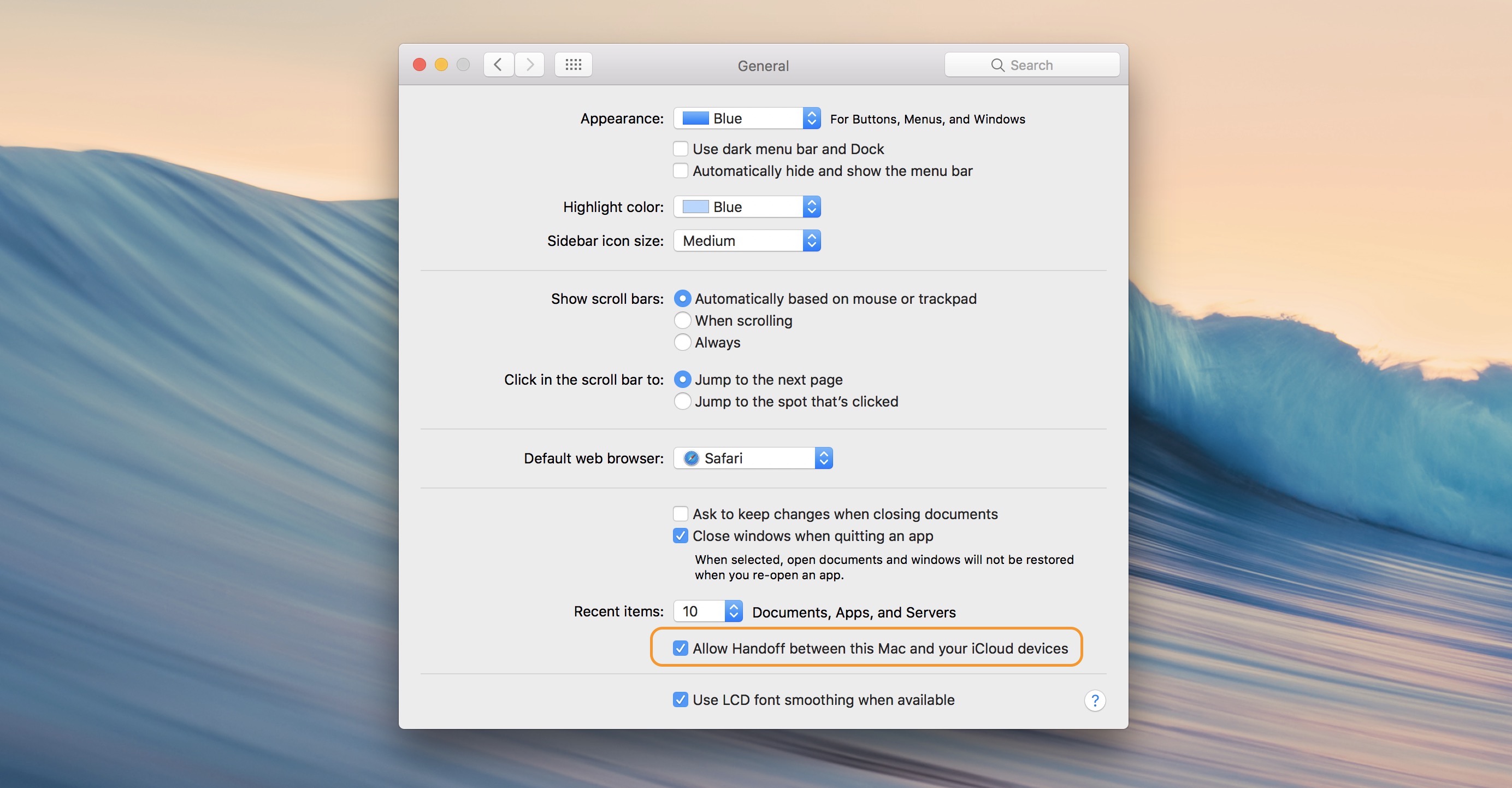The width and height of the screenshot is (1512, 788).
Task: Disable Use LCD font smoothing
Action: [680, 699]
